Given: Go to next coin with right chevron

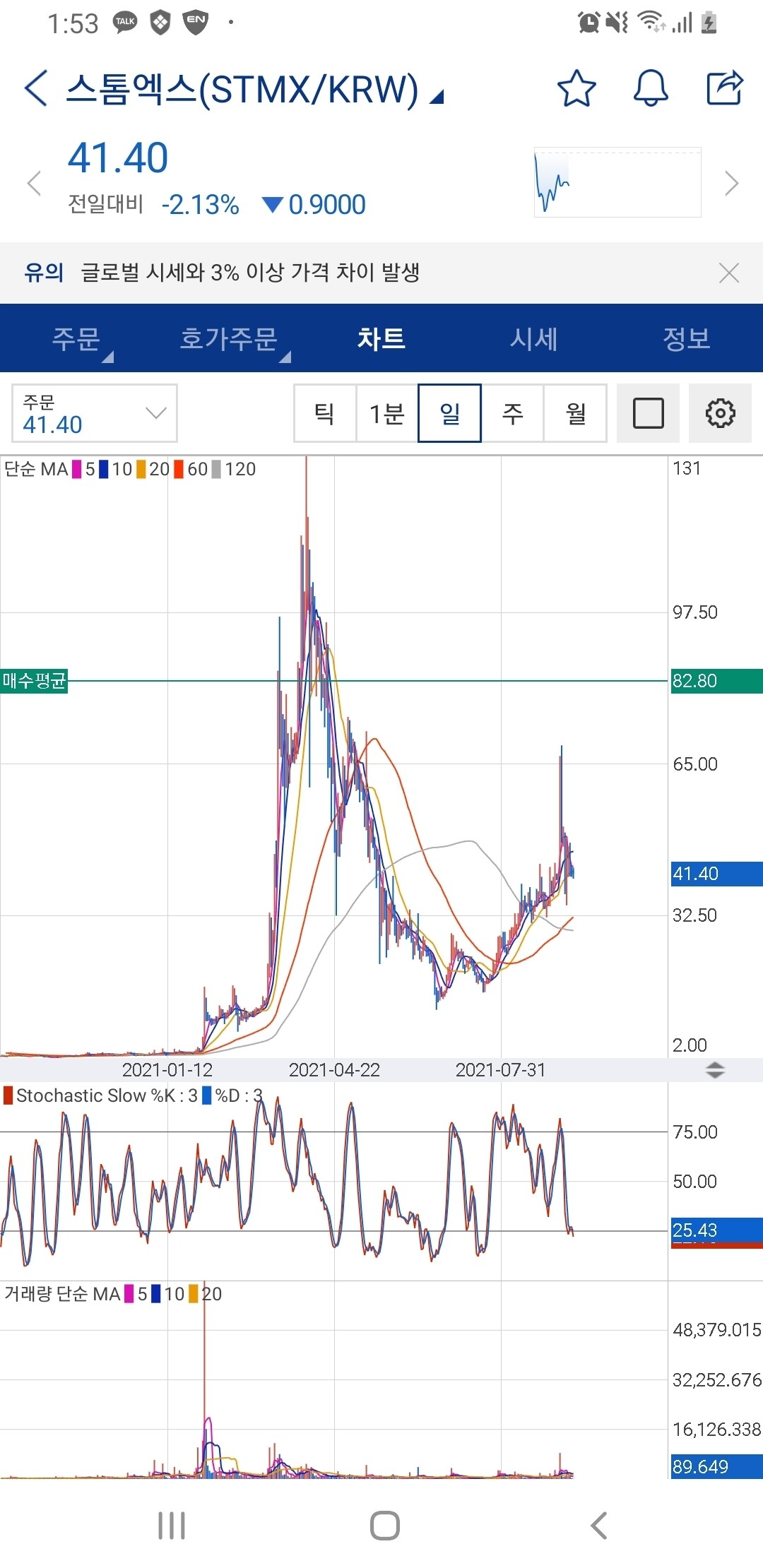Looking at the screenshot, I should (x=731, y=184).
